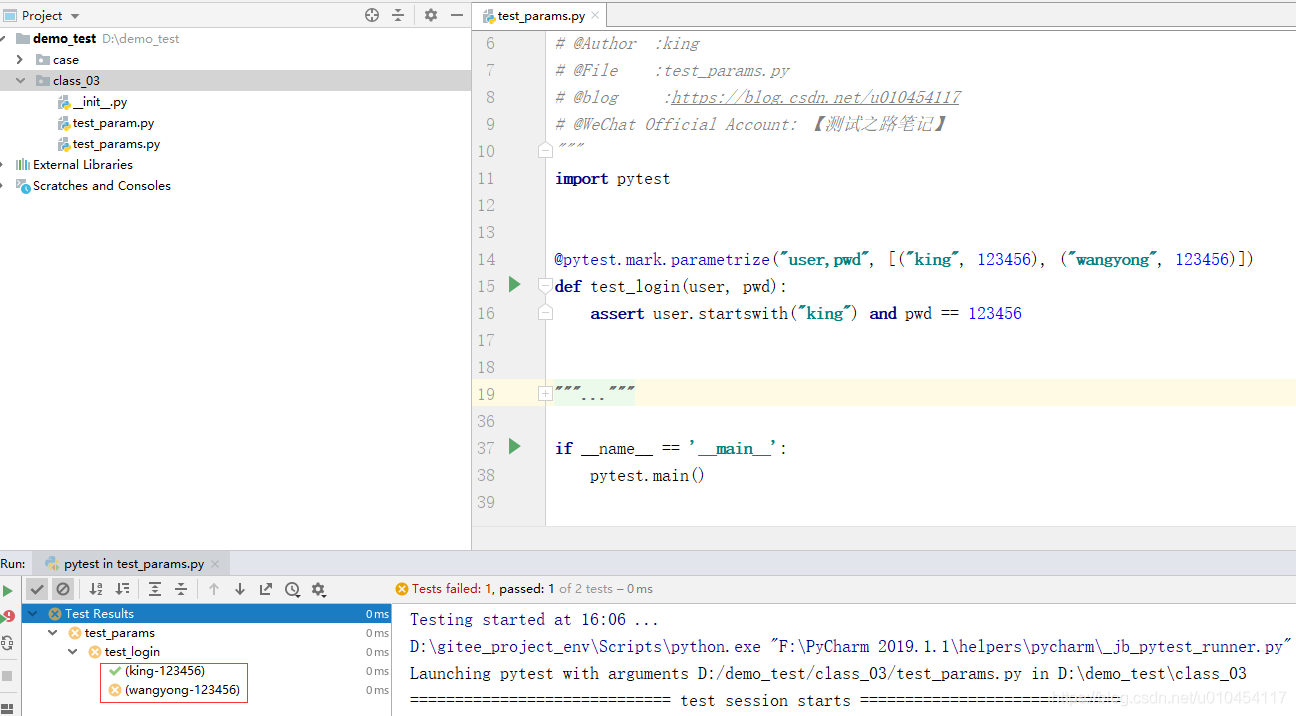Expand the folded docstring block

tap(545, 394)
